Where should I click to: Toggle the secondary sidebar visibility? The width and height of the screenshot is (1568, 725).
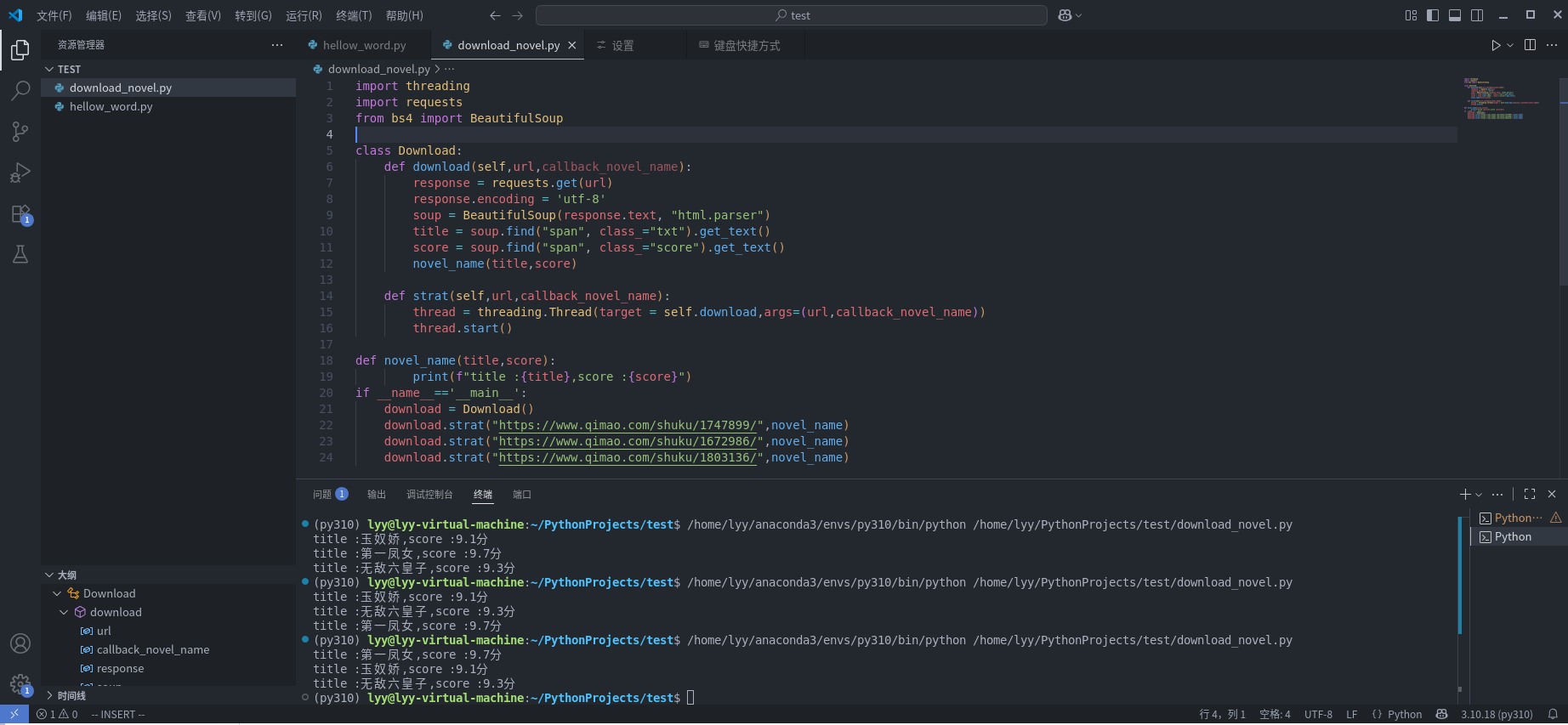point(1477,15)
